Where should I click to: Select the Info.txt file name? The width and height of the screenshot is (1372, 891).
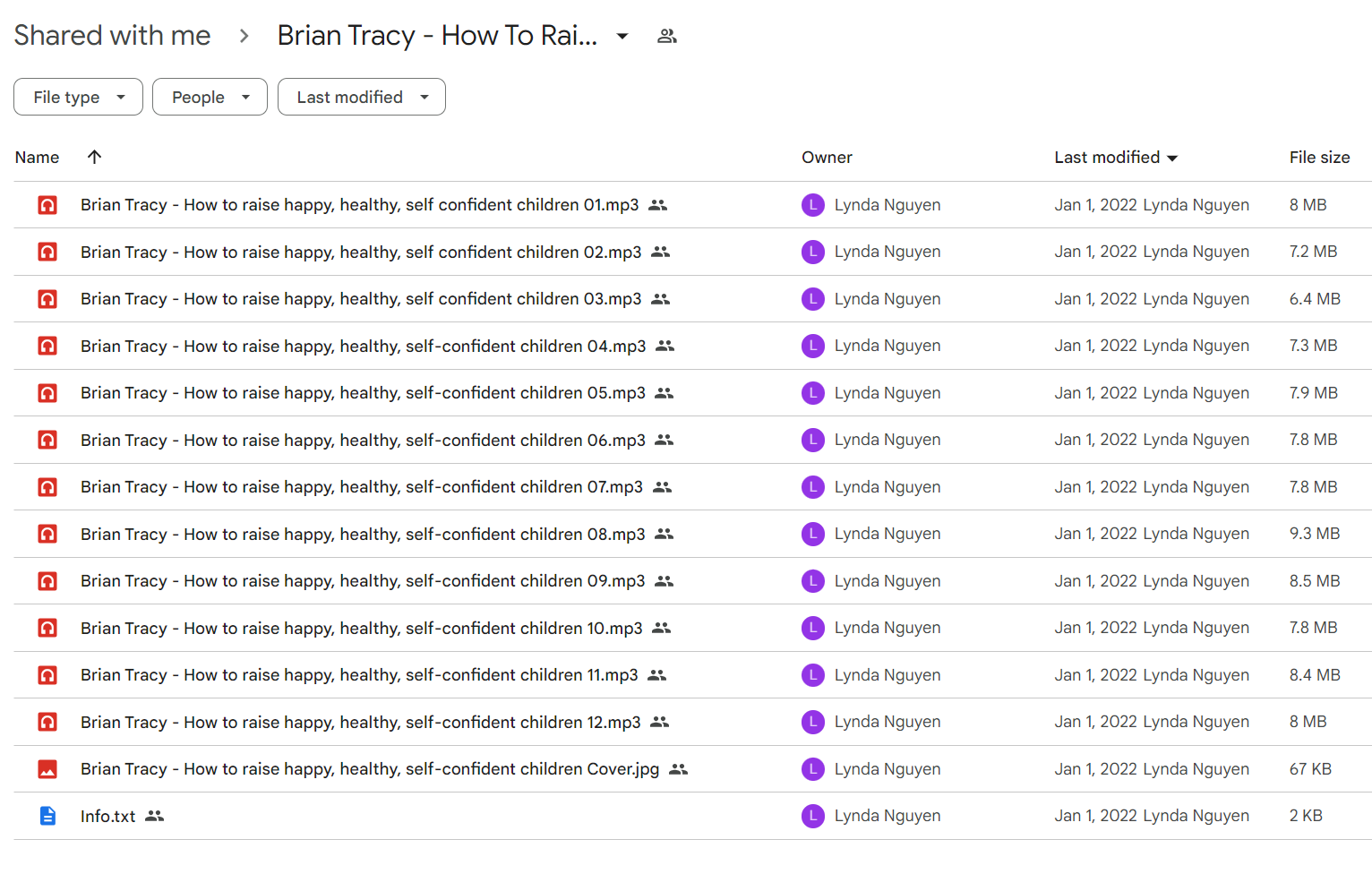[x=108, y=816]
